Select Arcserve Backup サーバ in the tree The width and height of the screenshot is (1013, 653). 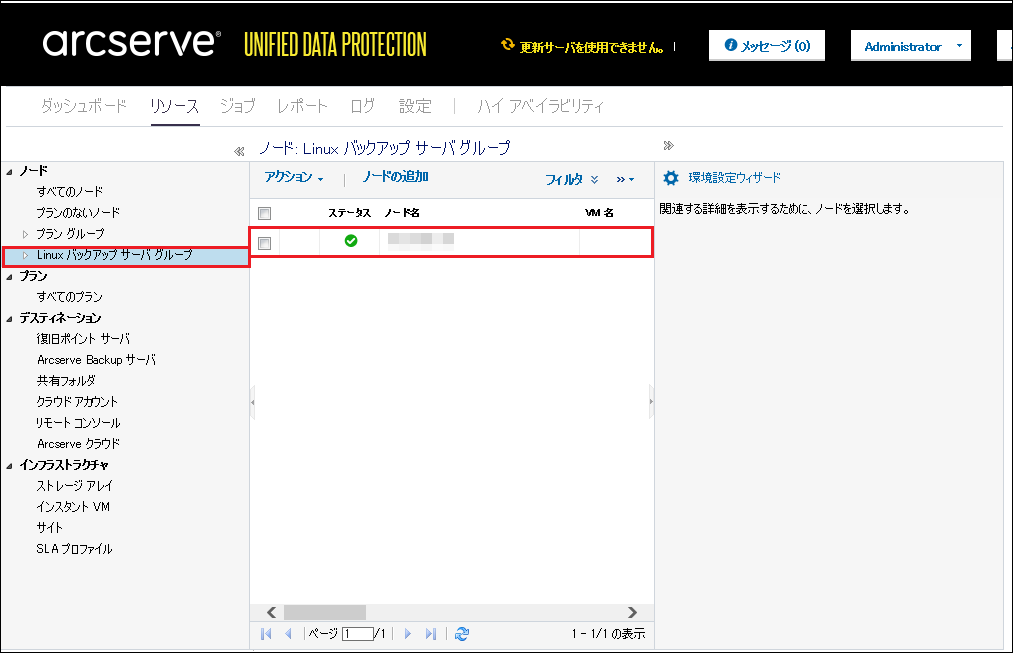pyautogui.click(x=96, y=360)
